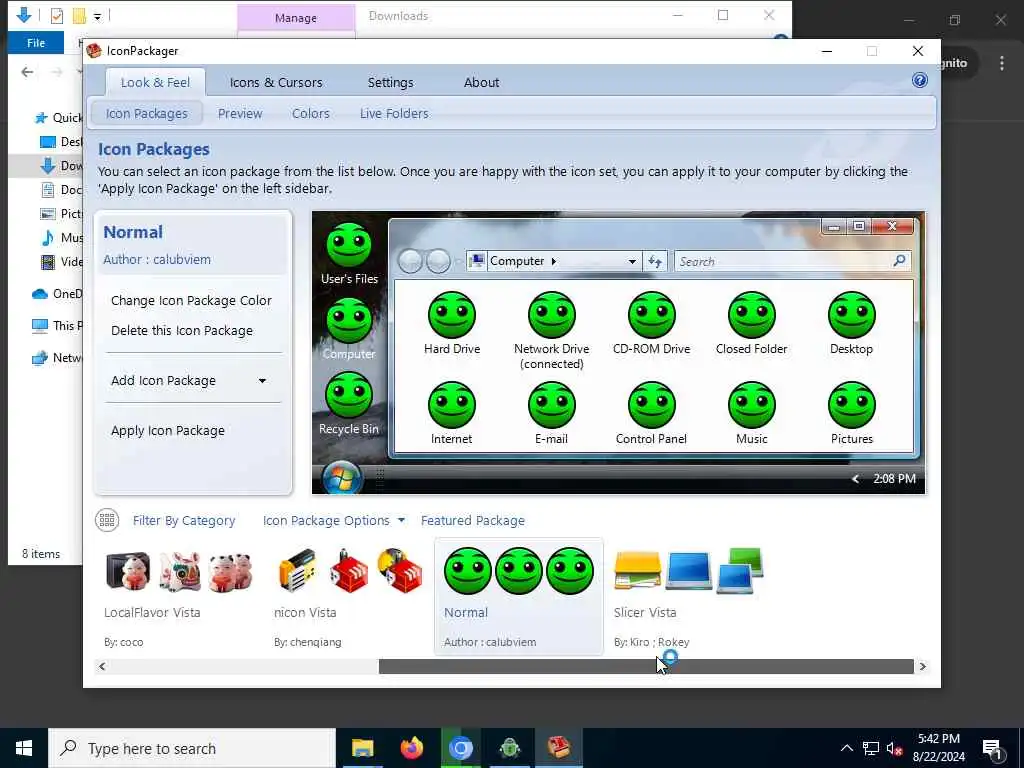Select the Slicer Vista icon package
Screen dimensions: 1024x768
[x=688, y=596]
